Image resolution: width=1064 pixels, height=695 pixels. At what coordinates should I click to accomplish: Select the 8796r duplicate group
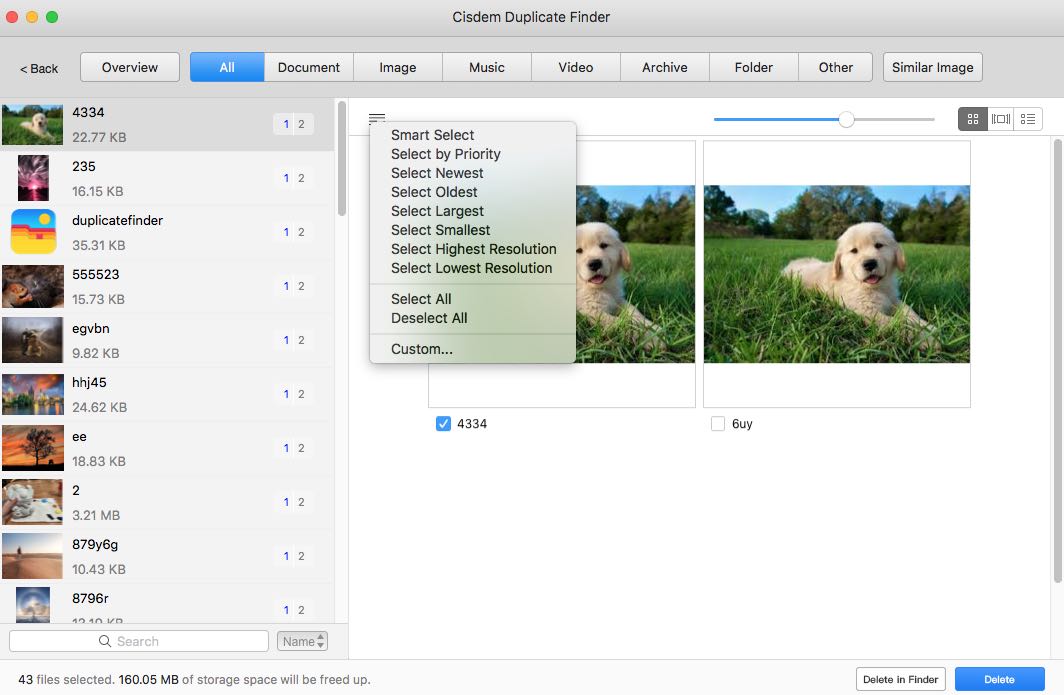[167, 604]
